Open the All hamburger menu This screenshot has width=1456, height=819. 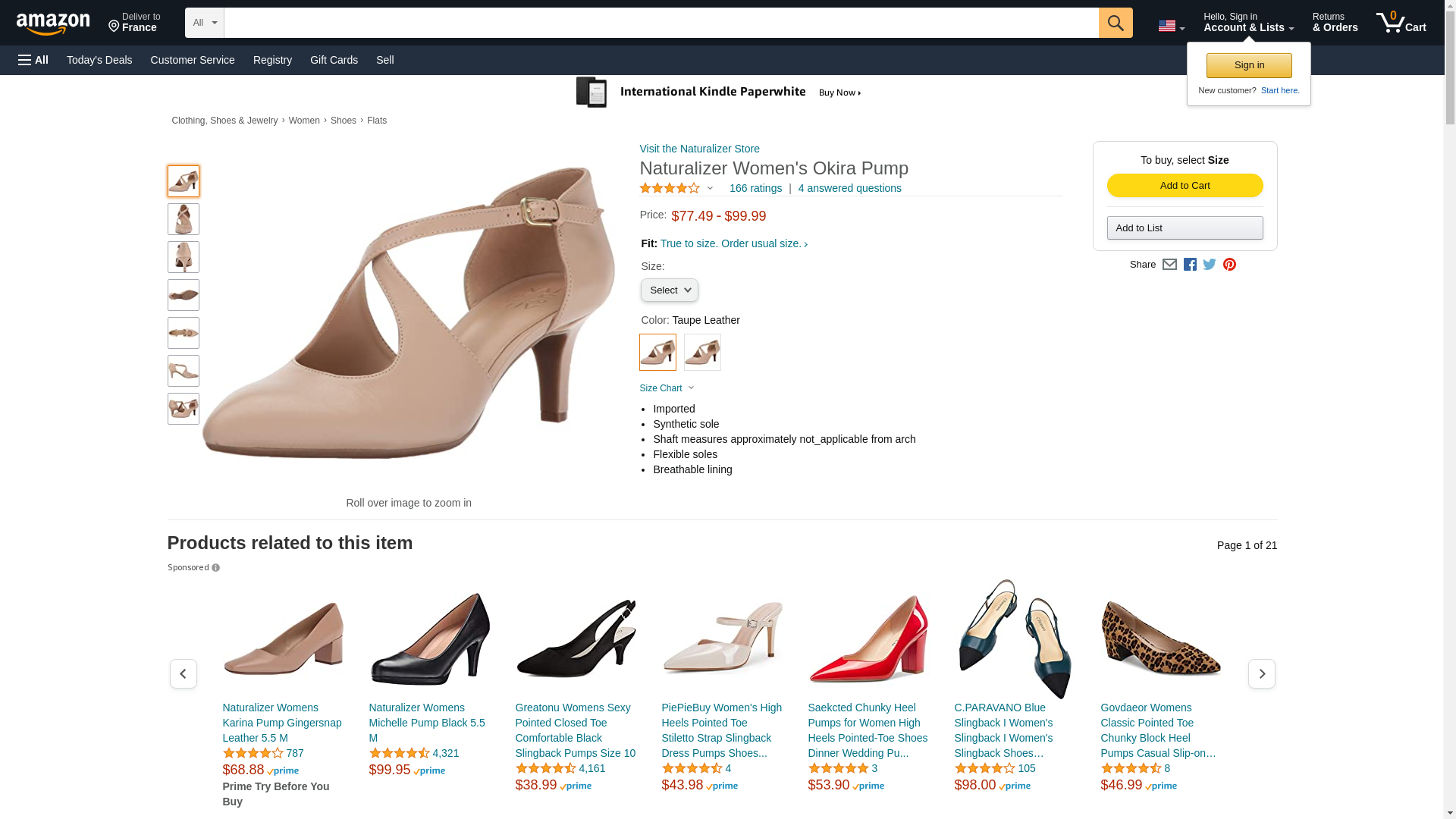pyautogui.click(x=33, y=60)
